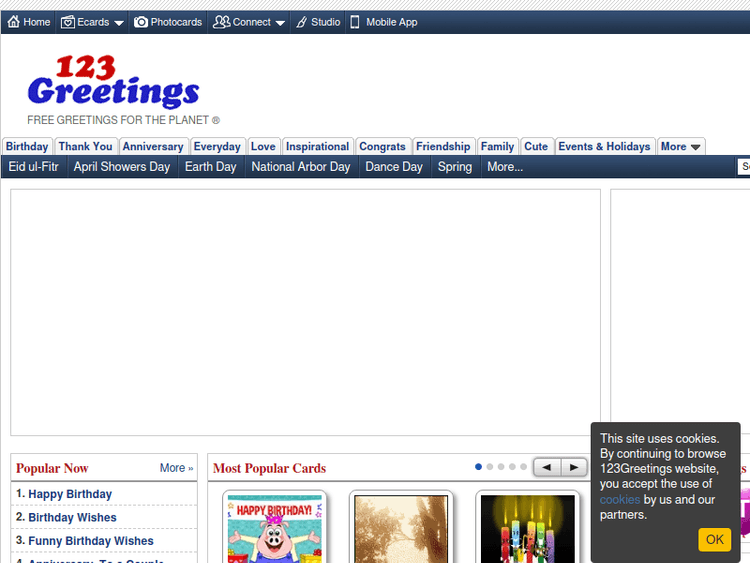The image size is (750, 563).
Task: Open the Everyday category tab
Action: [x=217, y=146]
